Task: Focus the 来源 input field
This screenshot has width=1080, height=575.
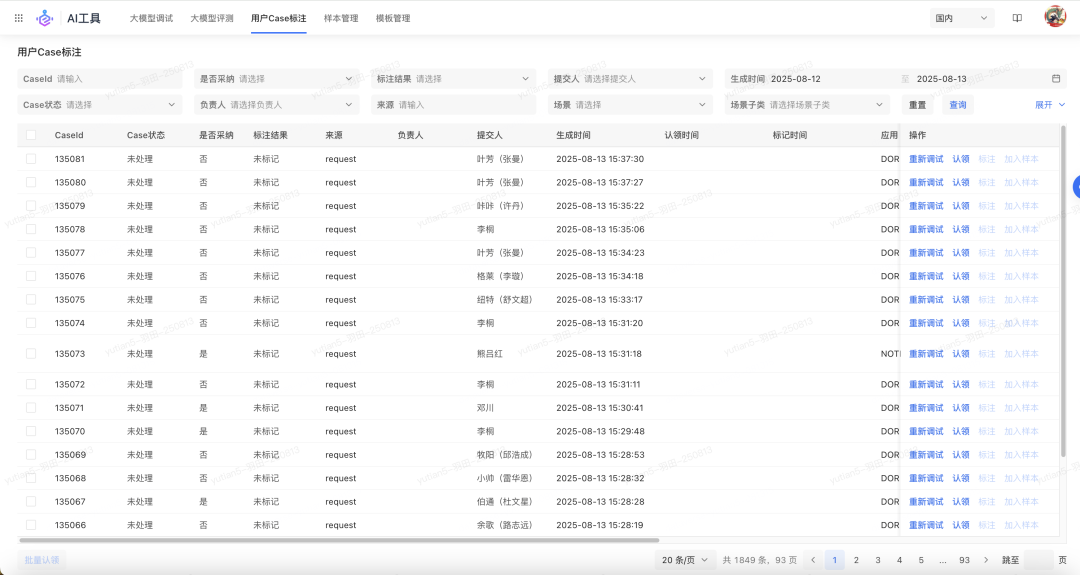Action: [x=453, y=105]
